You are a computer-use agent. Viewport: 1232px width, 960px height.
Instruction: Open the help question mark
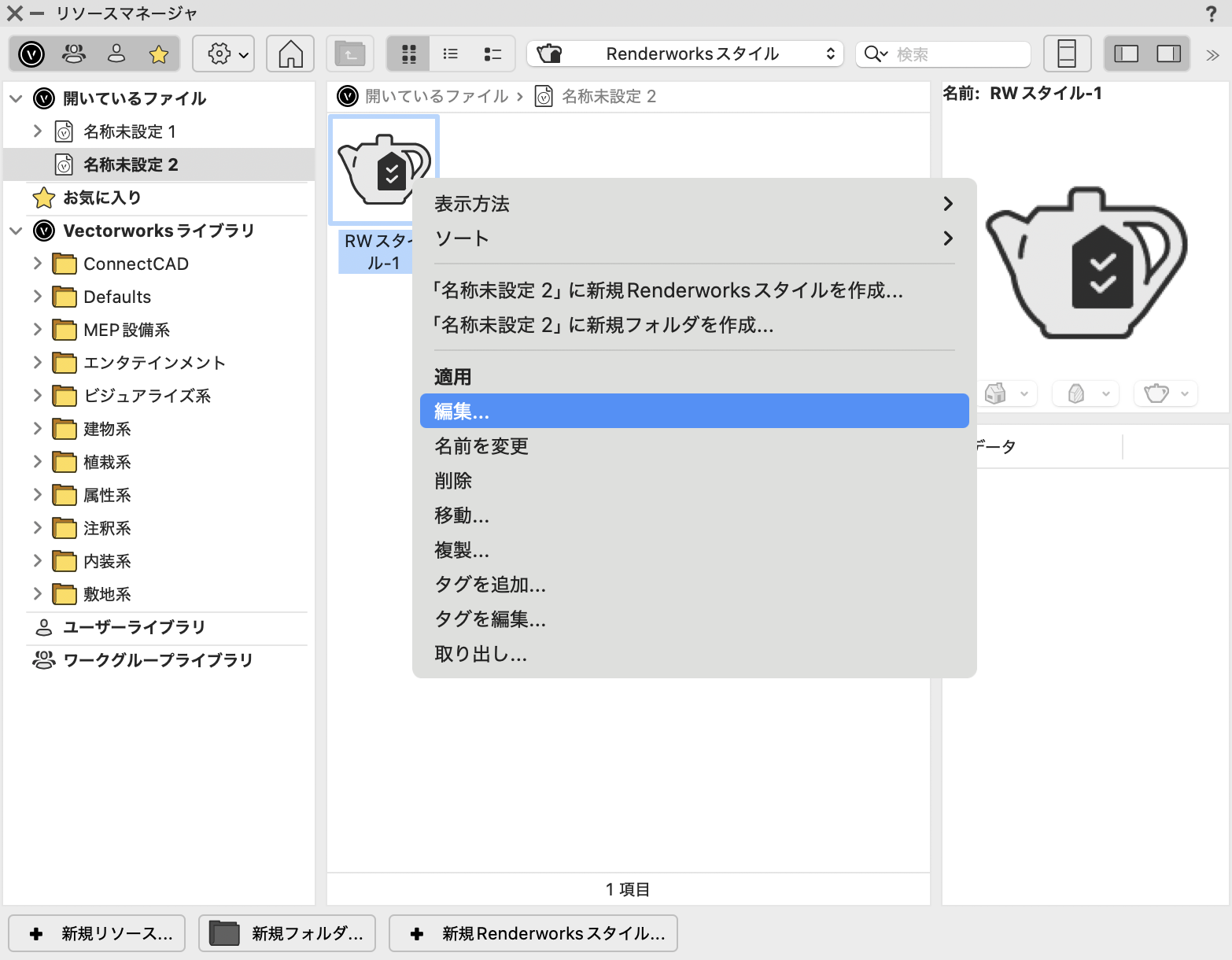[x=1211, y=13]
